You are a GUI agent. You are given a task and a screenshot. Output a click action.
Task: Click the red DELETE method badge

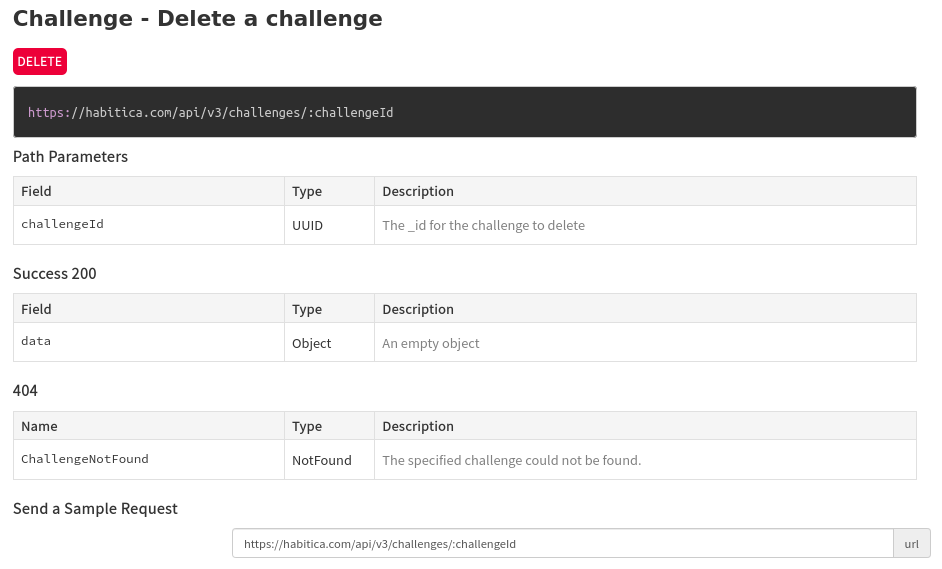tap(40, 61)
